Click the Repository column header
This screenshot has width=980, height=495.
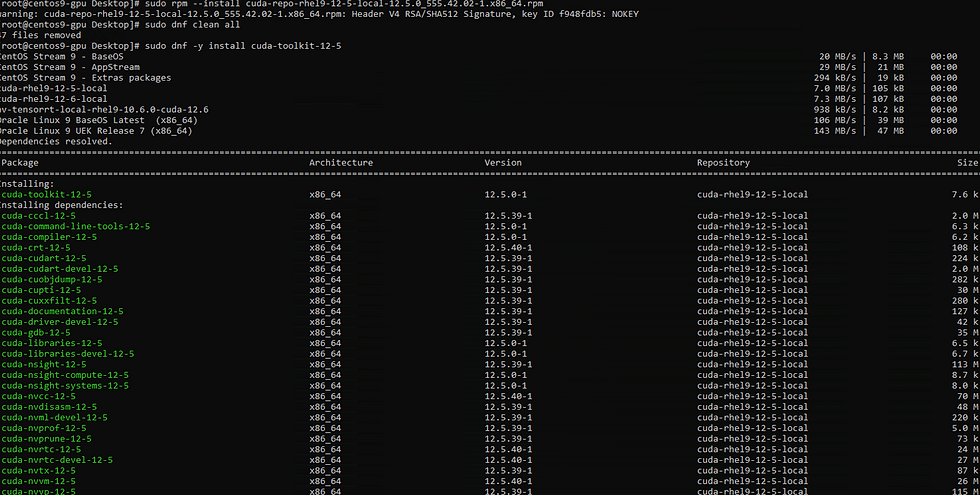[x=723, y=162]
